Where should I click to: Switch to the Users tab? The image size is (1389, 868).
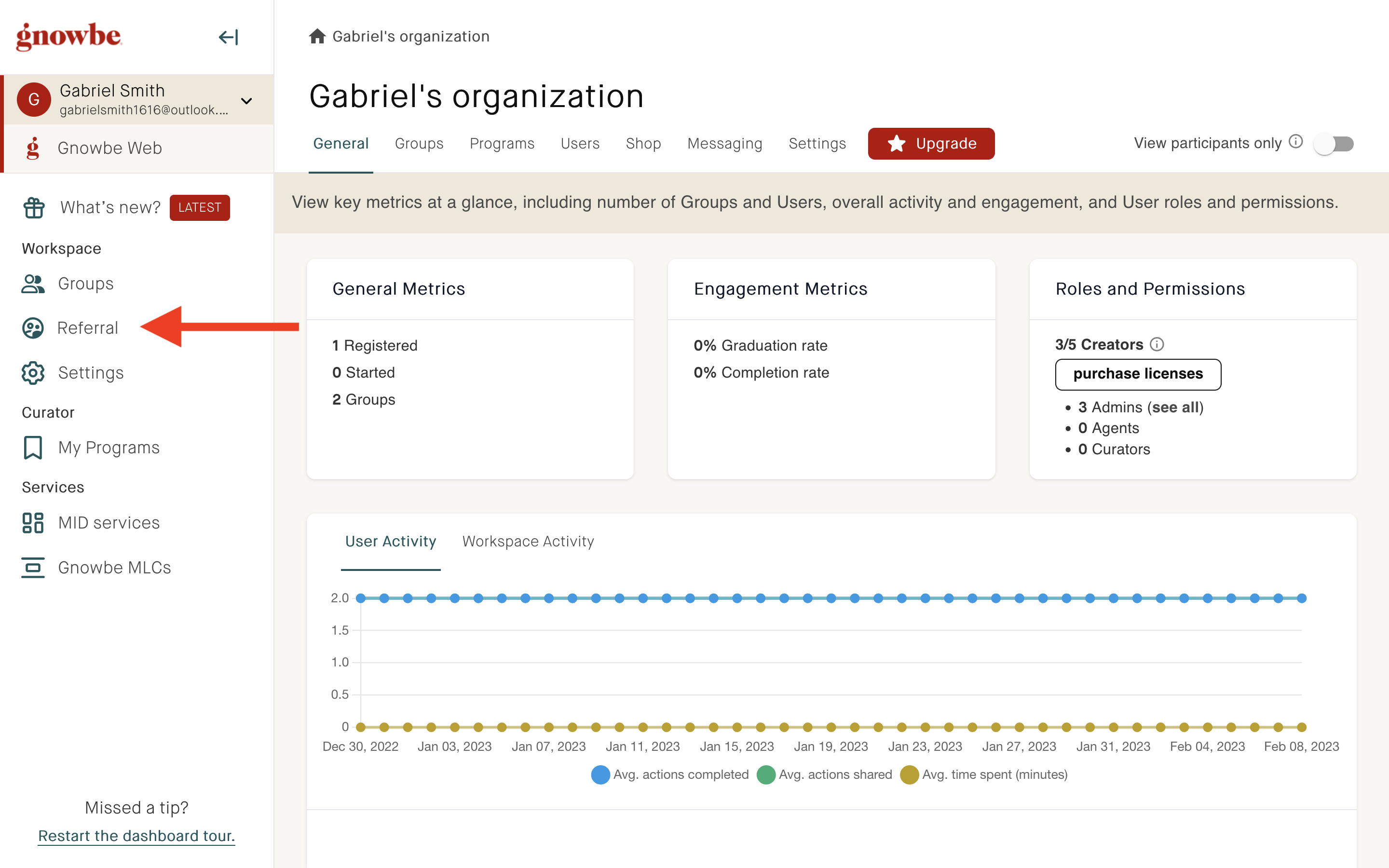pyautogui.click(x=580, y=144)
